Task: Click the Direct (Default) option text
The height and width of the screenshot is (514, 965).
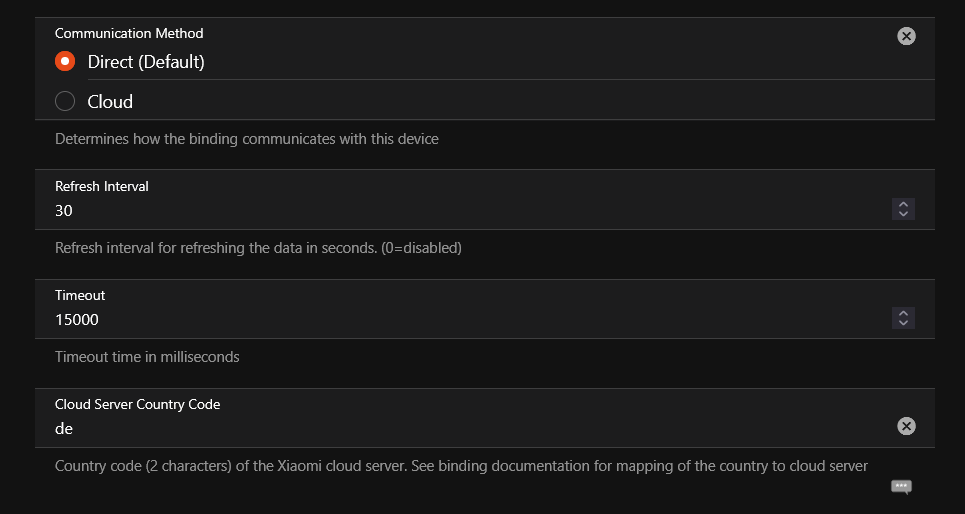Action: pos(146,62)
